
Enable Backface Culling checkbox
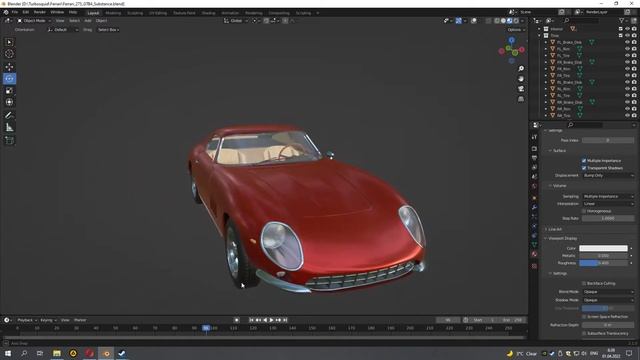click(584, 283)
